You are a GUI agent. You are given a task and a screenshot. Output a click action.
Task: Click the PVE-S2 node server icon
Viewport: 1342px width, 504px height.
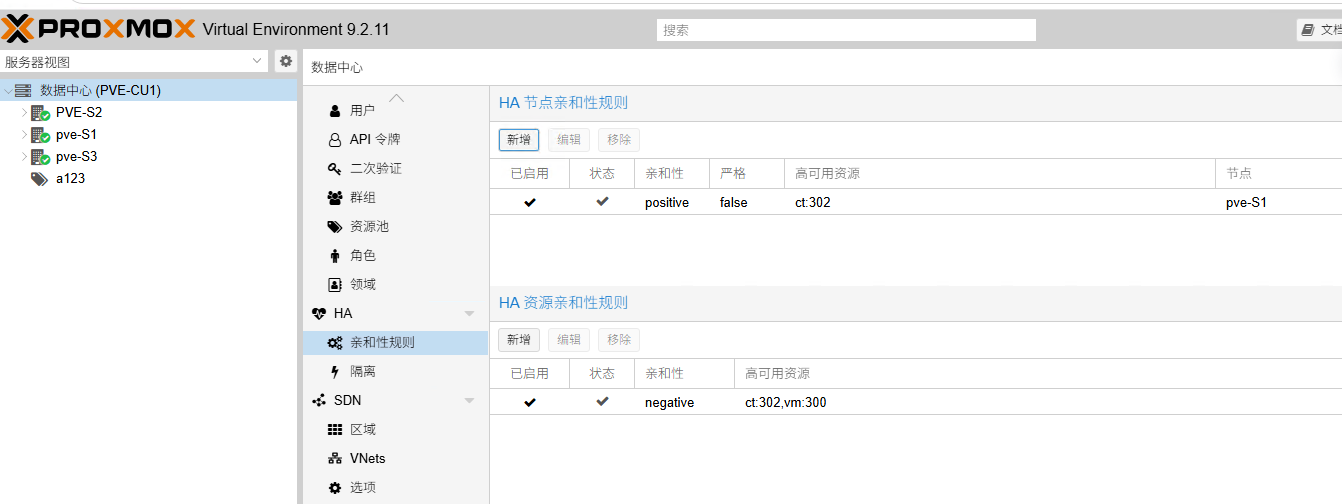click(x=40, y=113)
